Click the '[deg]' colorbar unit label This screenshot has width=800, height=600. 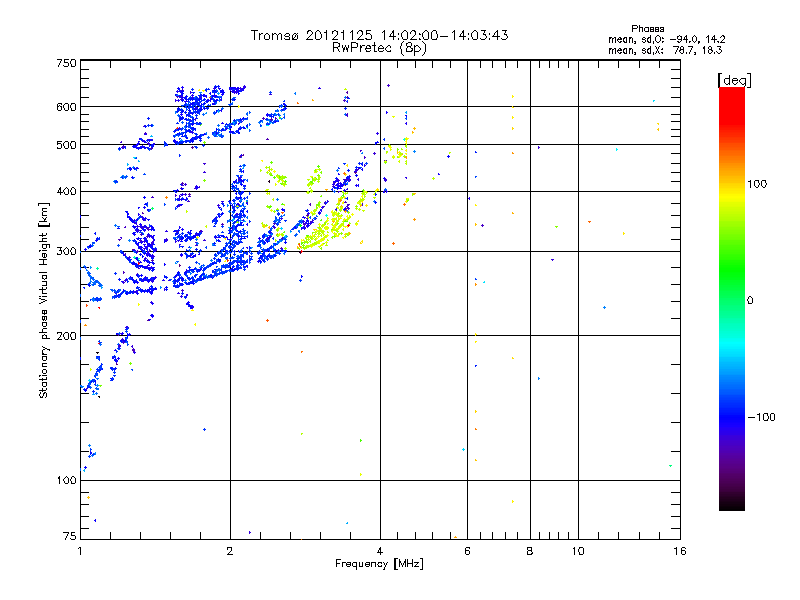click(734, 80)
